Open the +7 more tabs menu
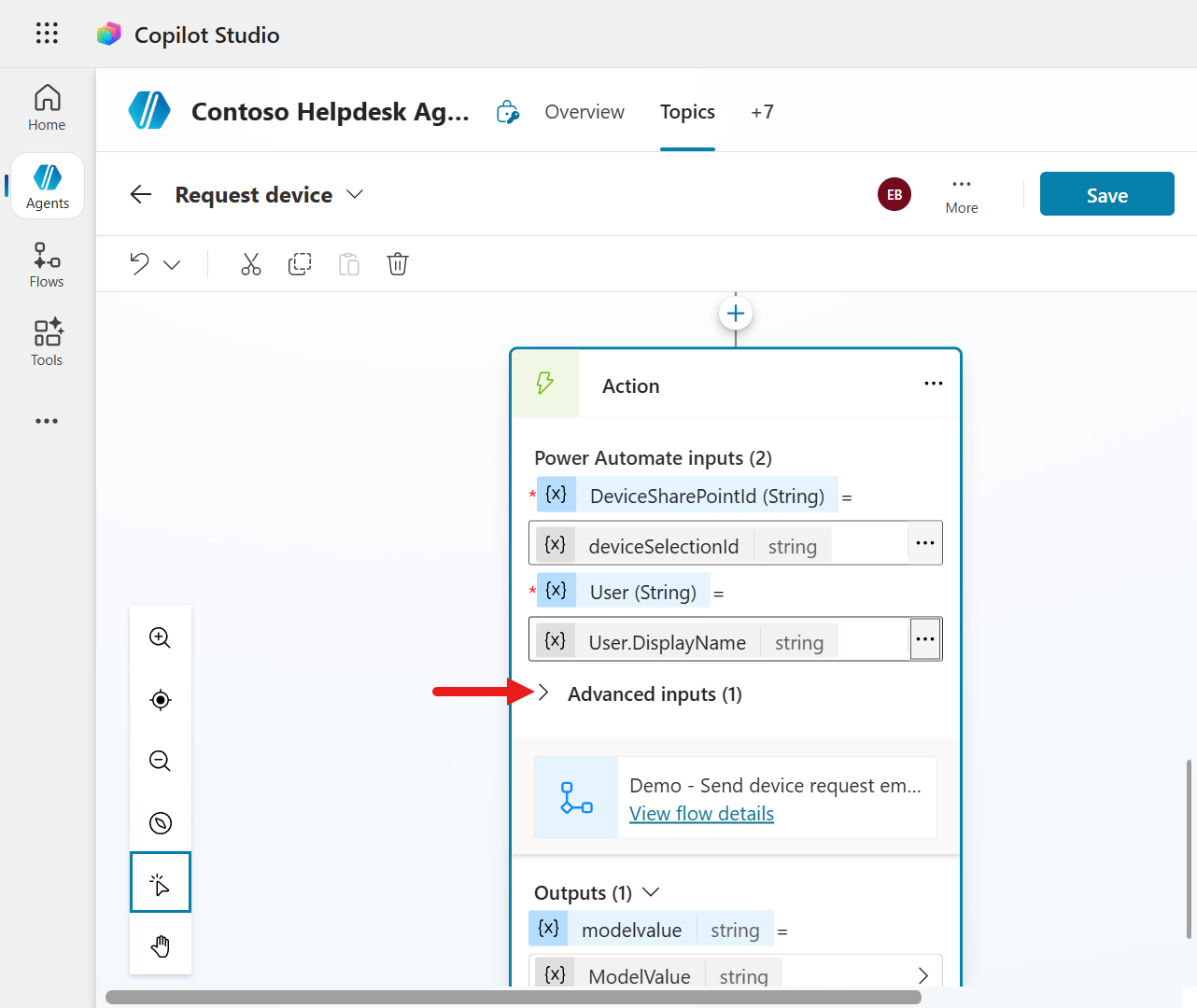 762,112
